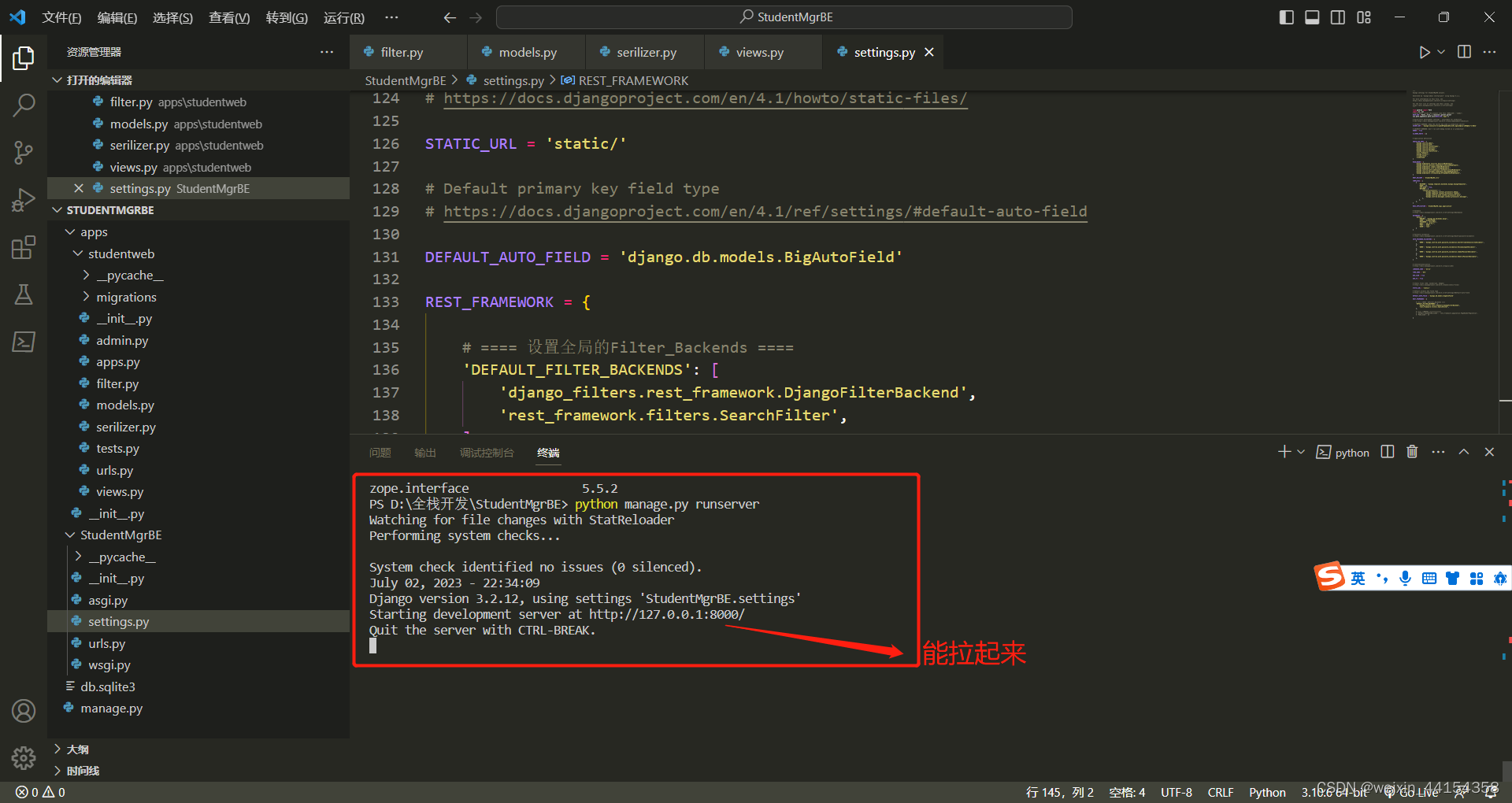The image size is (1512, 803).
Task: Split the editor to the right
Action: click(1464, 52)
